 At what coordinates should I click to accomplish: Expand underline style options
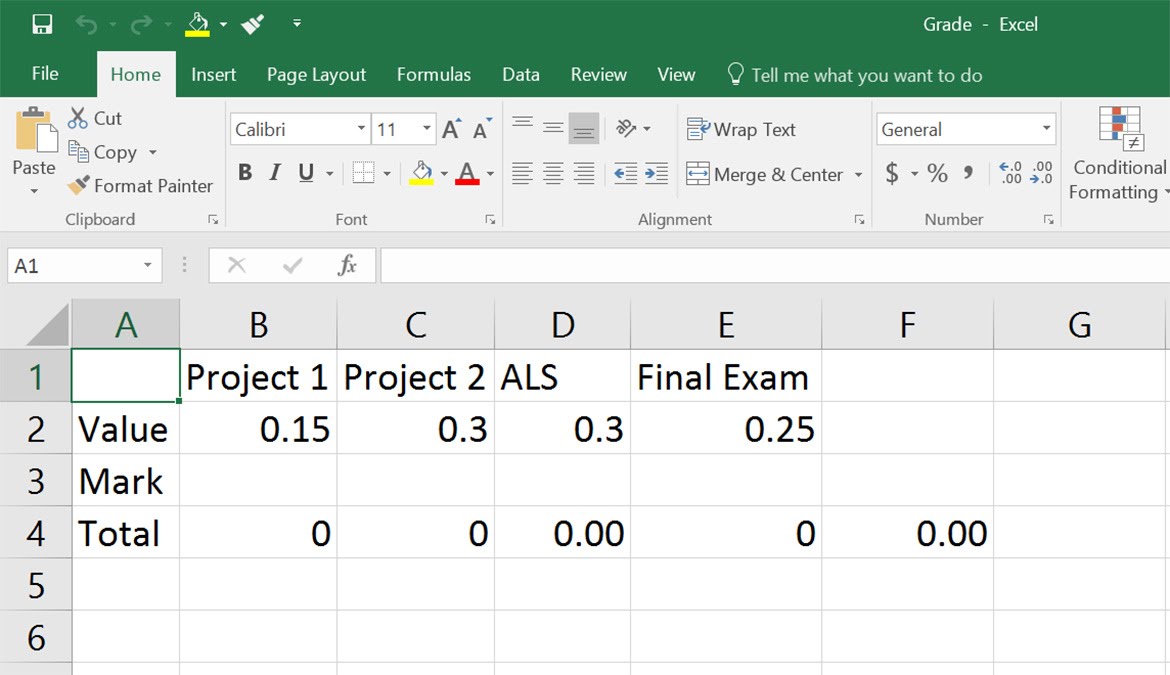329,174
